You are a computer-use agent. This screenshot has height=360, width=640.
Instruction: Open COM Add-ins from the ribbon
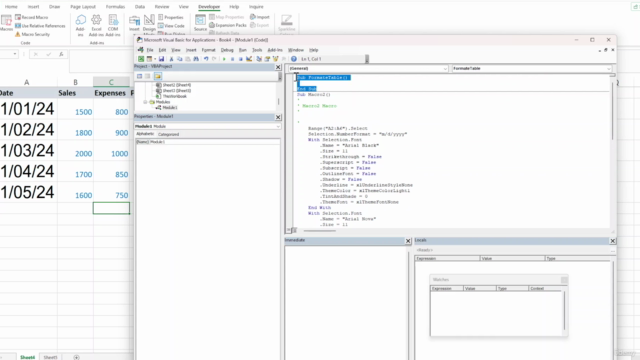113,25
